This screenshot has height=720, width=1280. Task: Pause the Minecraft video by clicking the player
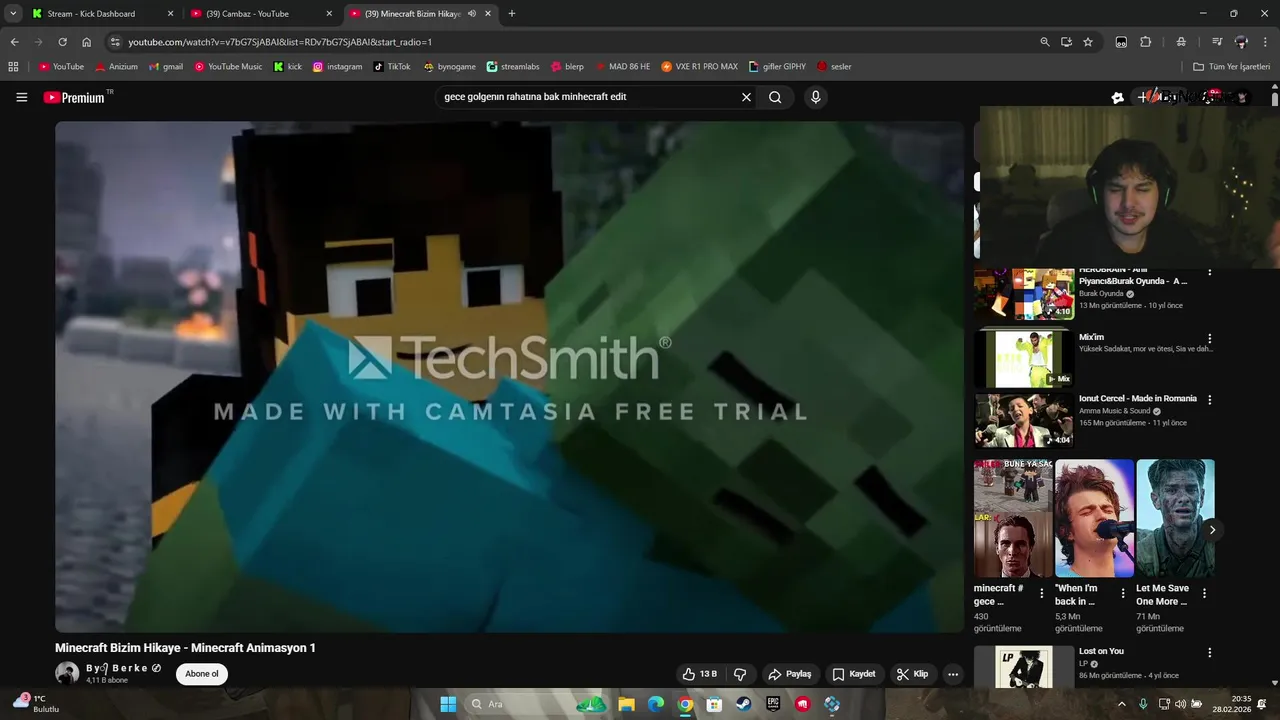(x=509, y=377)
